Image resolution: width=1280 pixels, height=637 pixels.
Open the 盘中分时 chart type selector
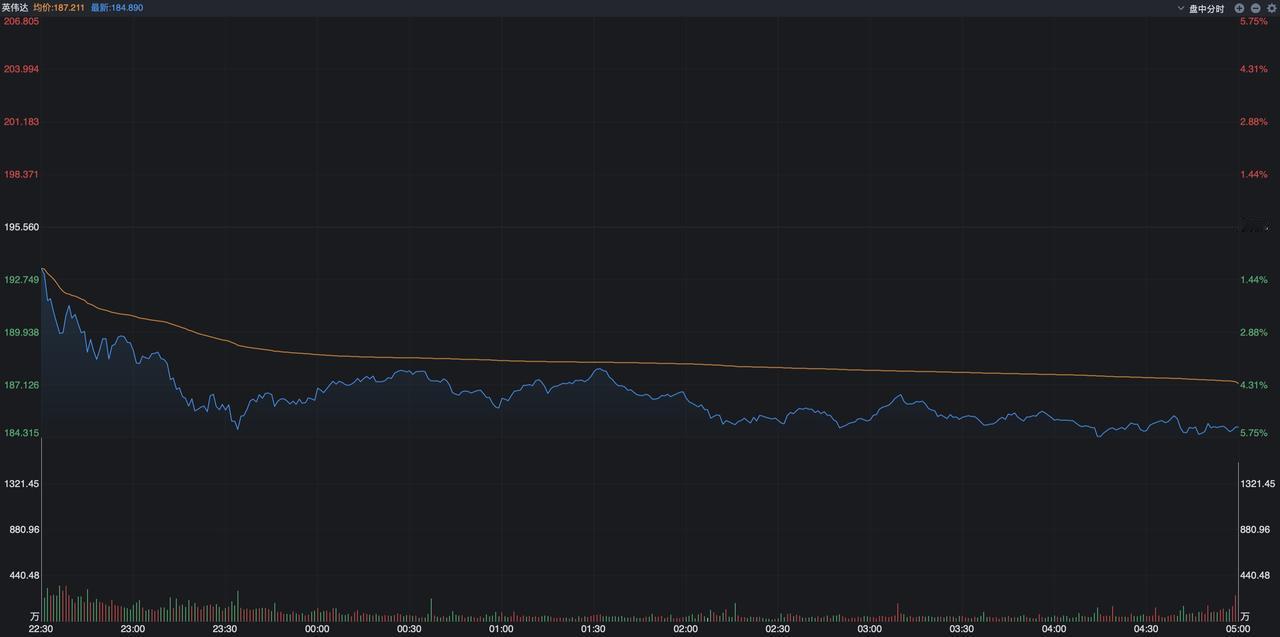coord(1207,8)
